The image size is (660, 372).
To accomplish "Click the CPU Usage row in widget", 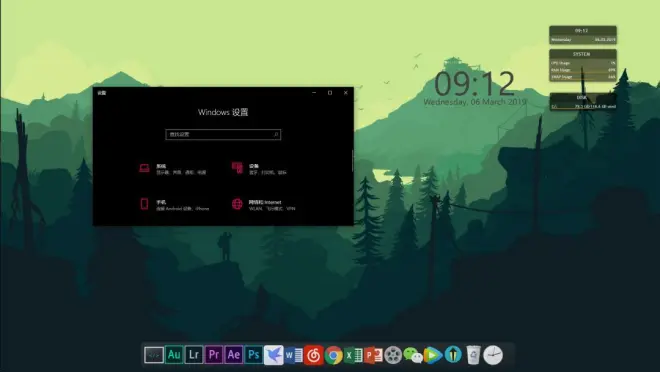I will (x=583, y=63).
